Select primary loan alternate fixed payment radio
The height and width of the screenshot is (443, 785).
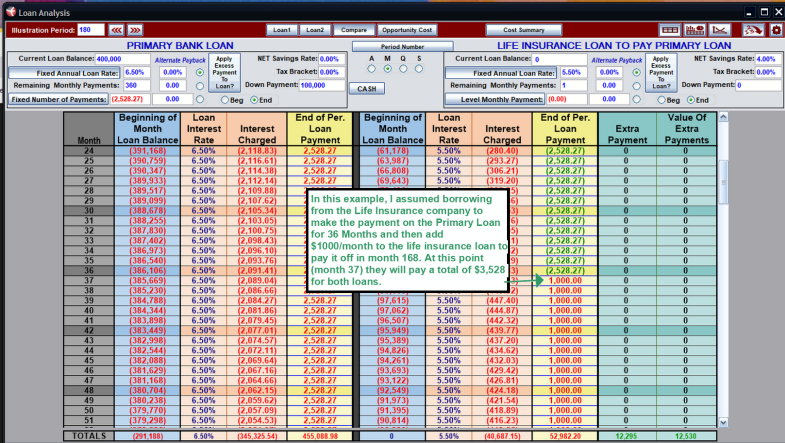pos(200,99)
